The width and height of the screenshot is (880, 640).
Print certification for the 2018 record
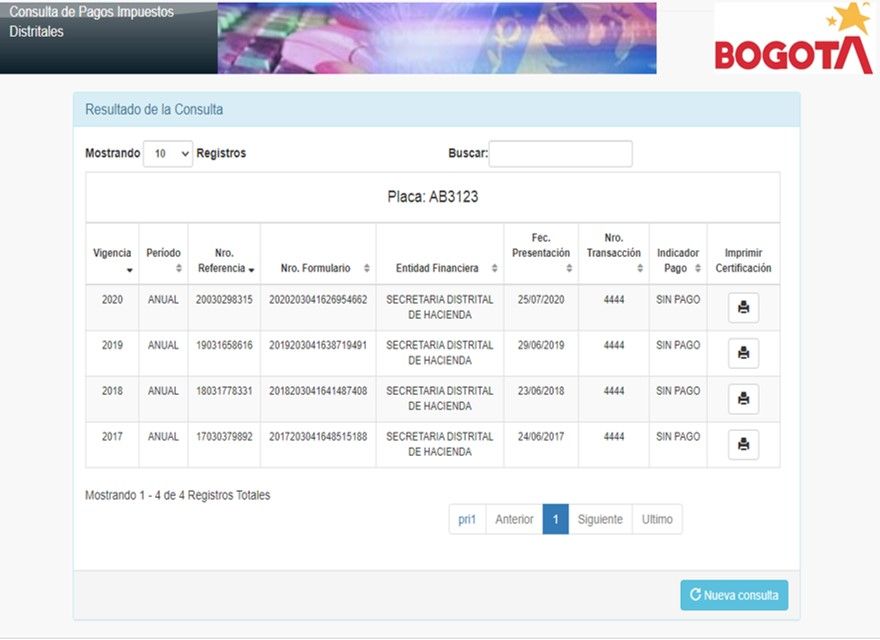tap(743, 399)
